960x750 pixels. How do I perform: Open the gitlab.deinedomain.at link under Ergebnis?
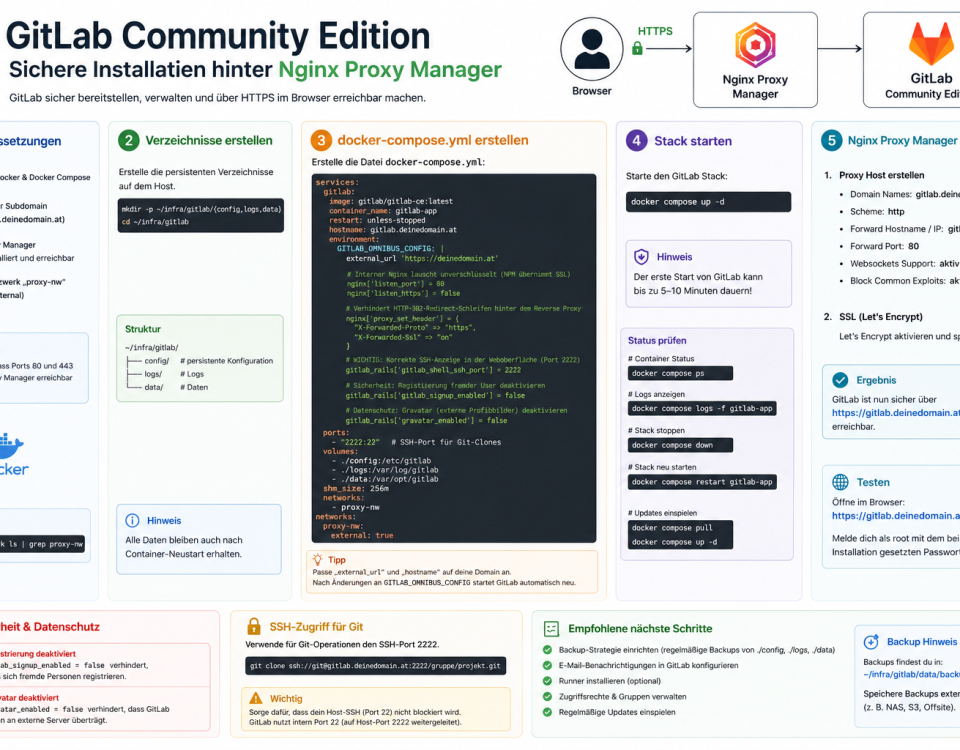click(896, 413)
